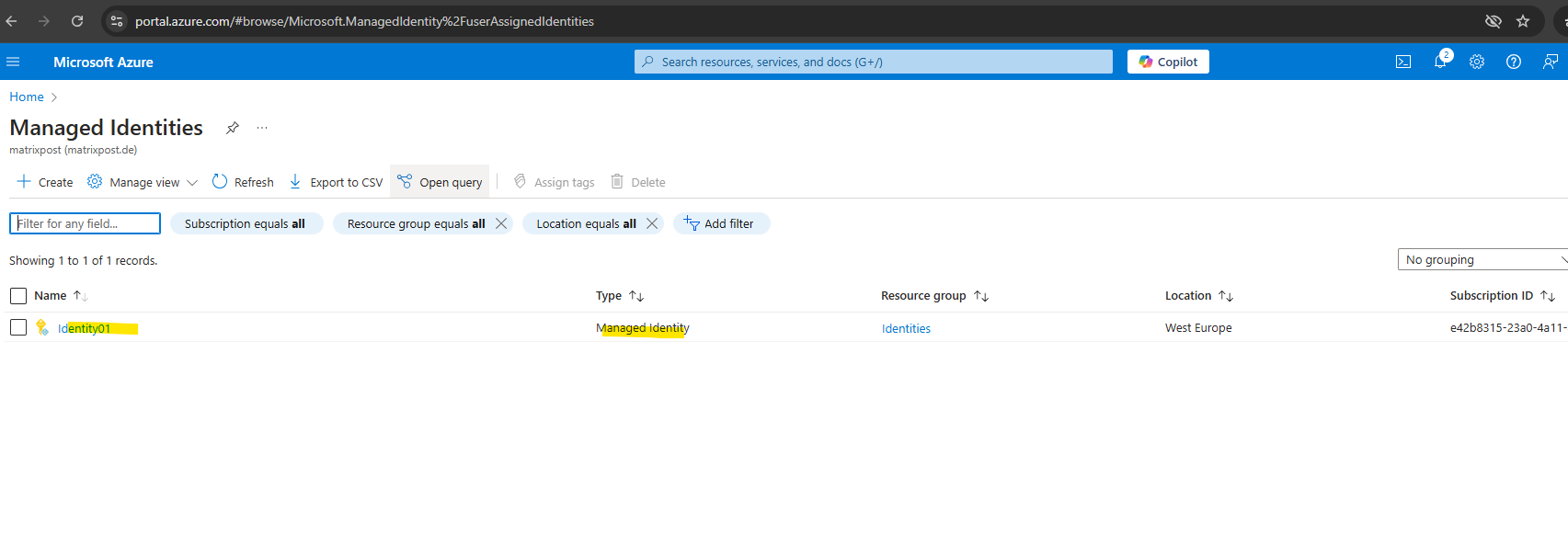The image size is (1568, 535).
Task: Click Assign tags in the toolbar
Action: 554,182
